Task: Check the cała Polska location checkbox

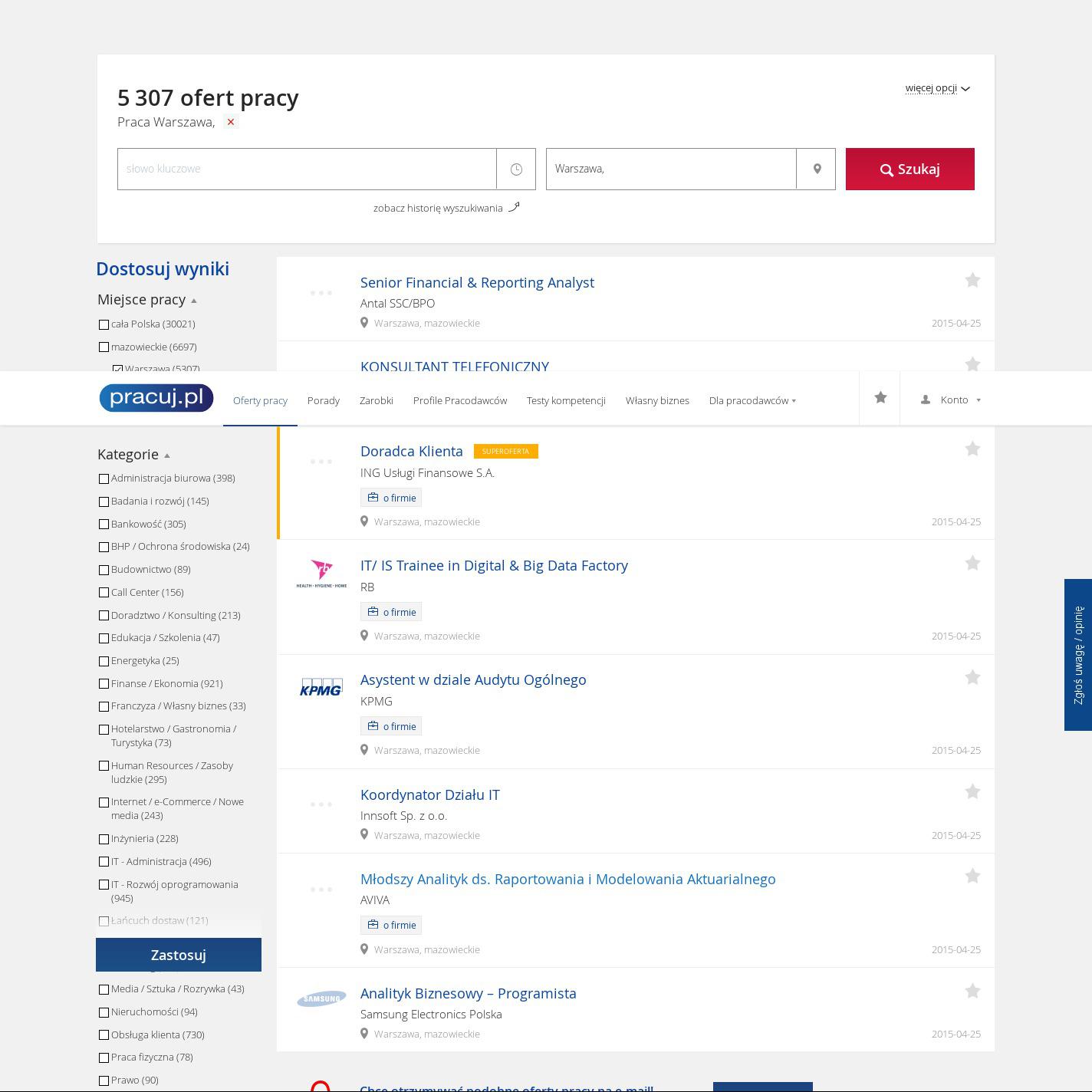Action: tap(104, 324)
